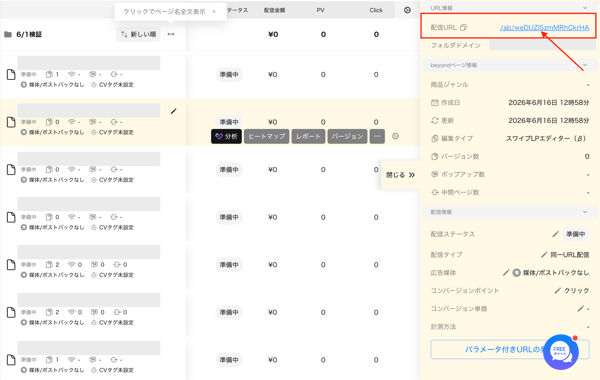Open ヒートマップ for the highlighted page
600x380 pixels.
point(267,136)
